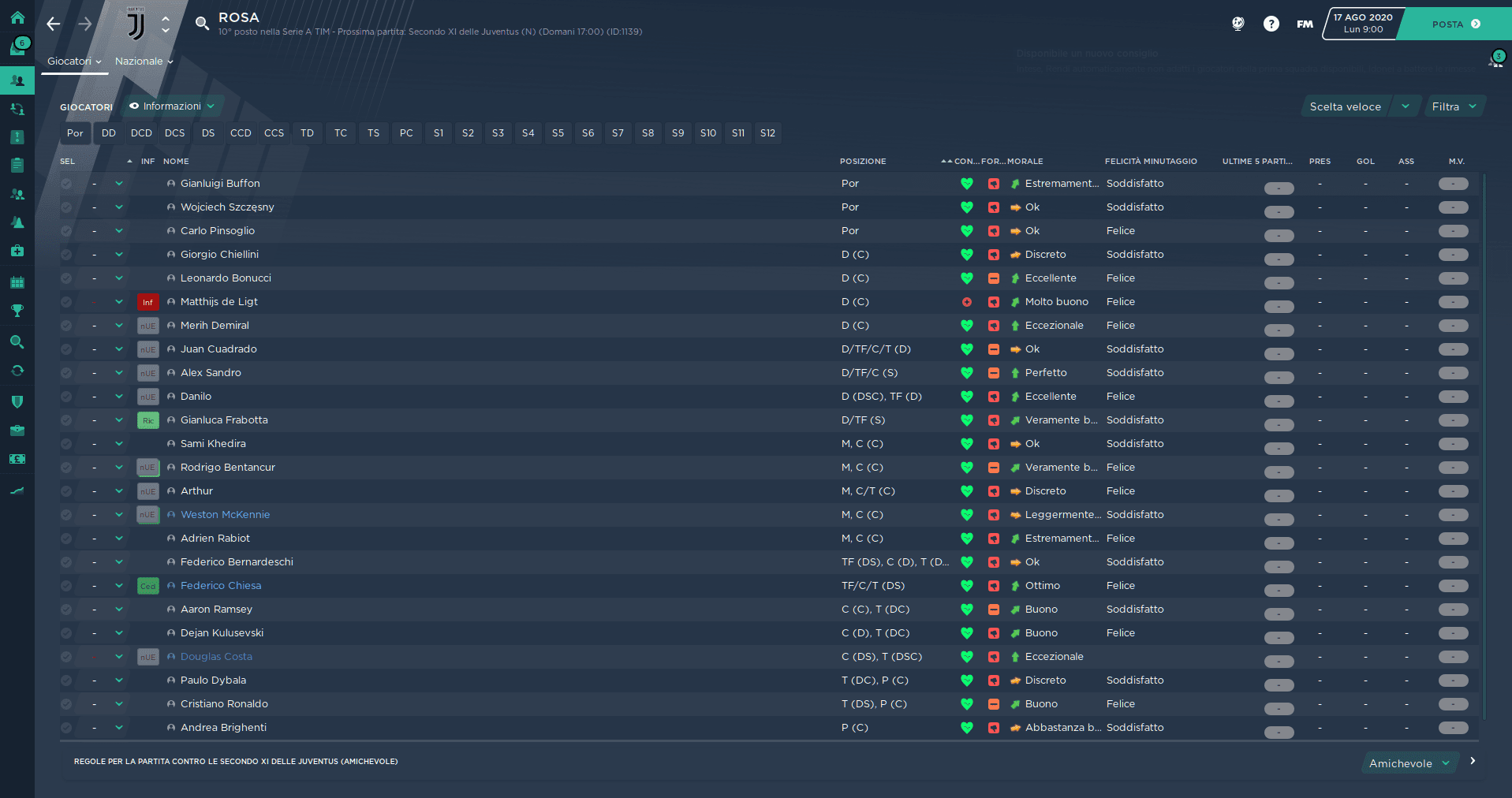Click the search magnifier next to ROSA

pos(203,24)
